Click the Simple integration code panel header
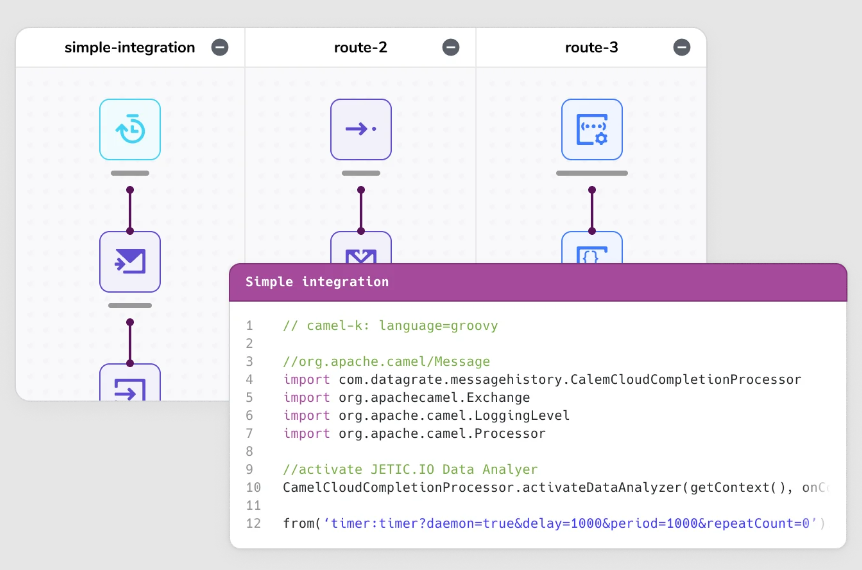This screenshot has height=570, width=862. (538, 282)
